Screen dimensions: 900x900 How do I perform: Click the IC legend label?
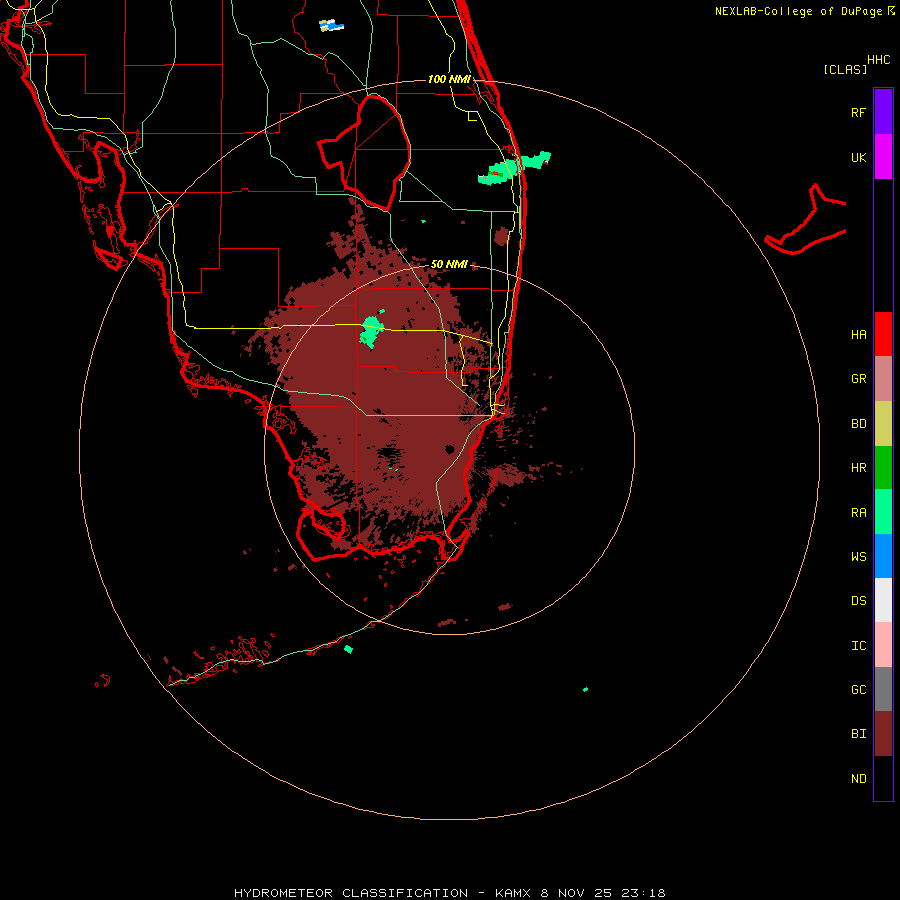[x=858, y=646]
